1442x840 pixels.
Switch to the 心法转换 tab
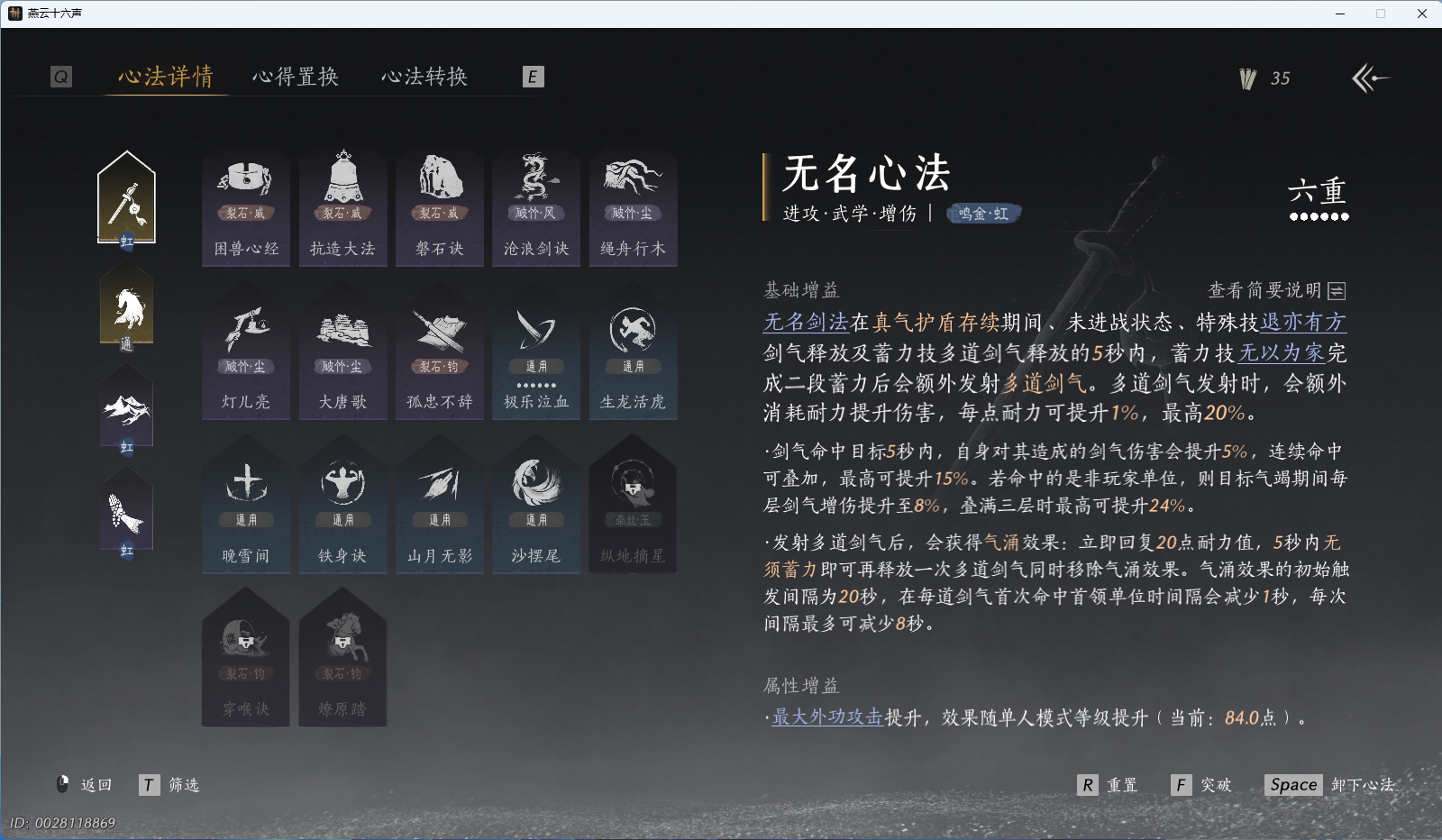425,77
